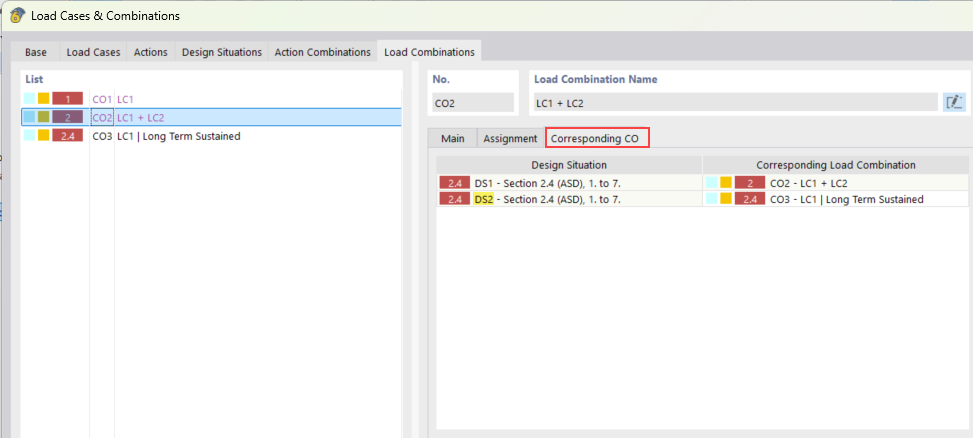Click the 2.4 badge in DS1 row

(455, 182)
